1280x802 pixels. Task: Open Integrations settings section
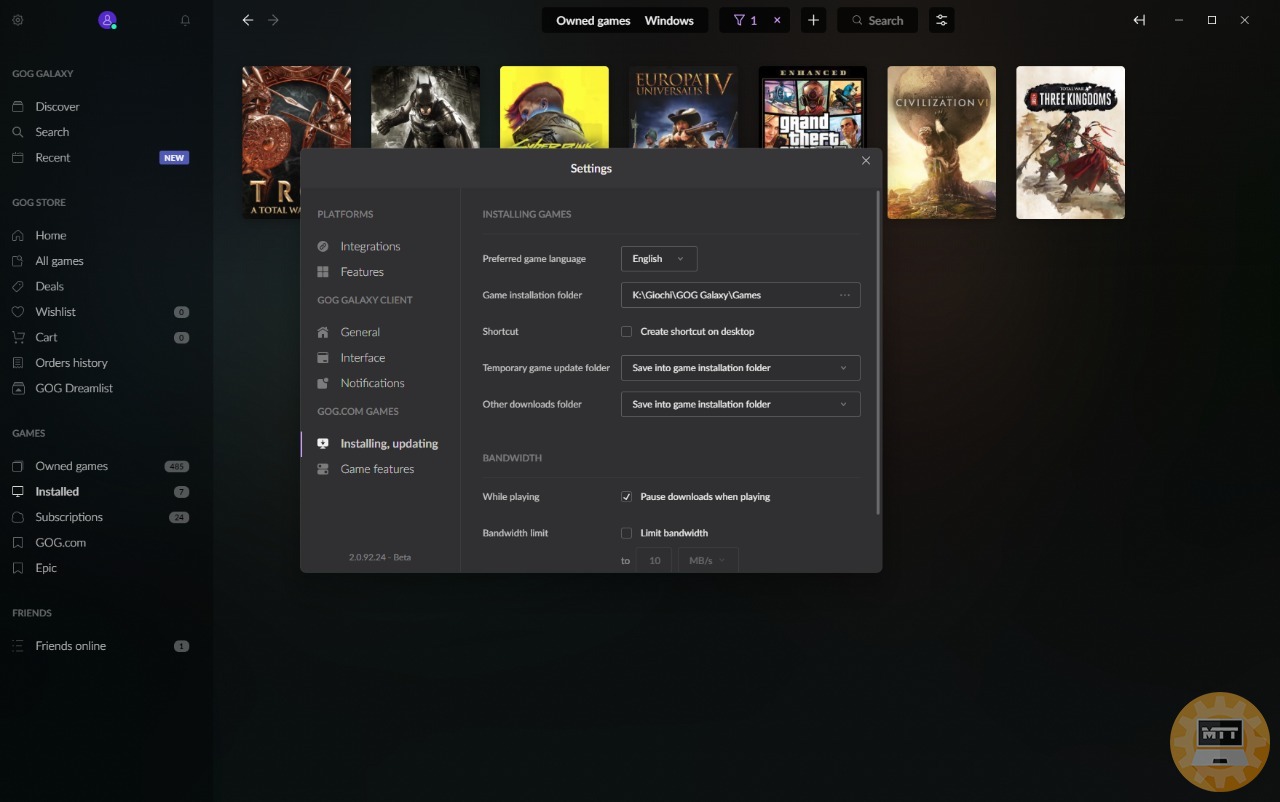tap(369, 246)
